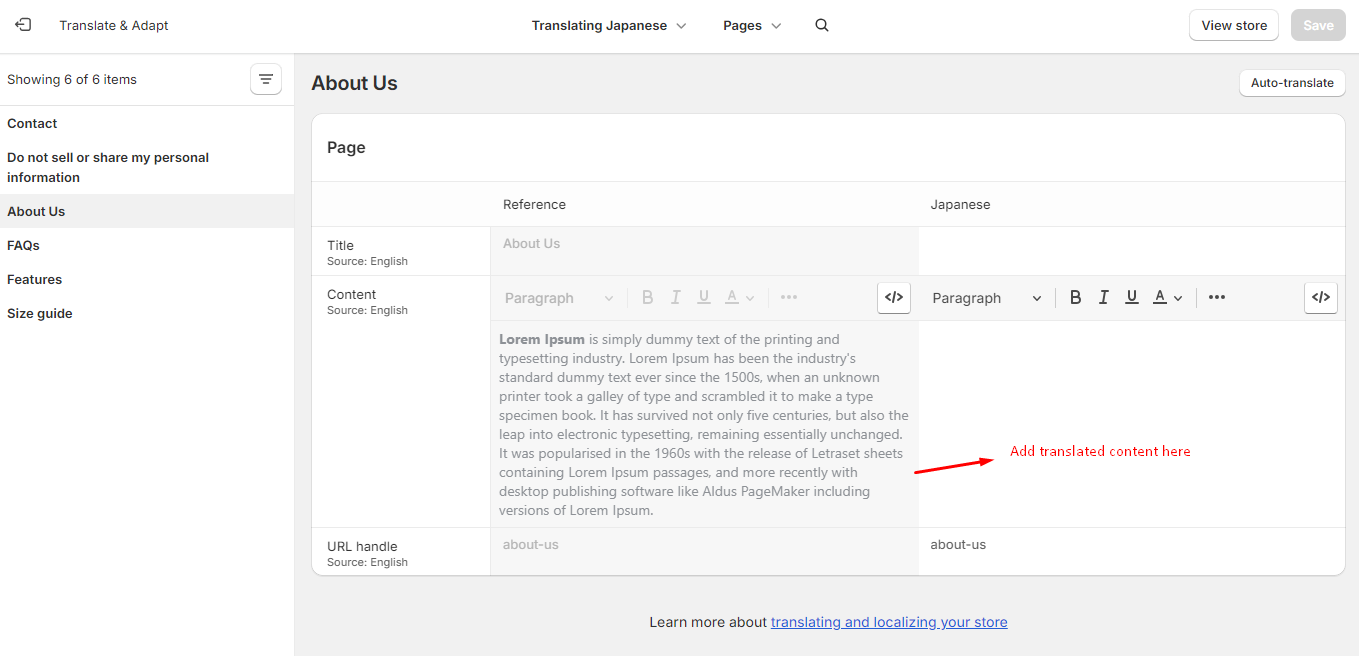Screen dimensions: 1359x656
Task: Click the Japanese Title input field
Action: tap(1131, 251)
